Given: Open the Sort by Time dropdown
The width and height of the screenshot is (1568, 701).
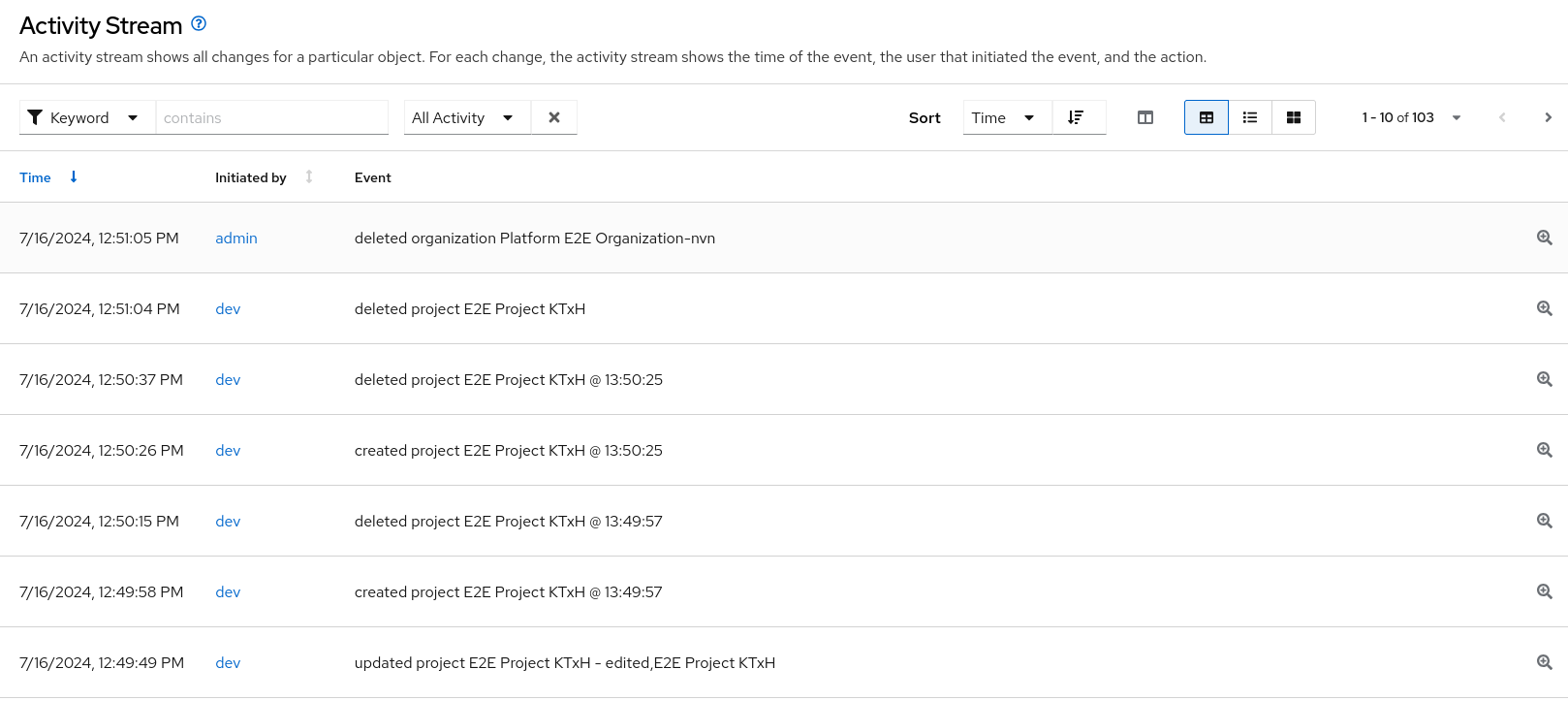Looking at the screenshot, I should pos(1006,117).
